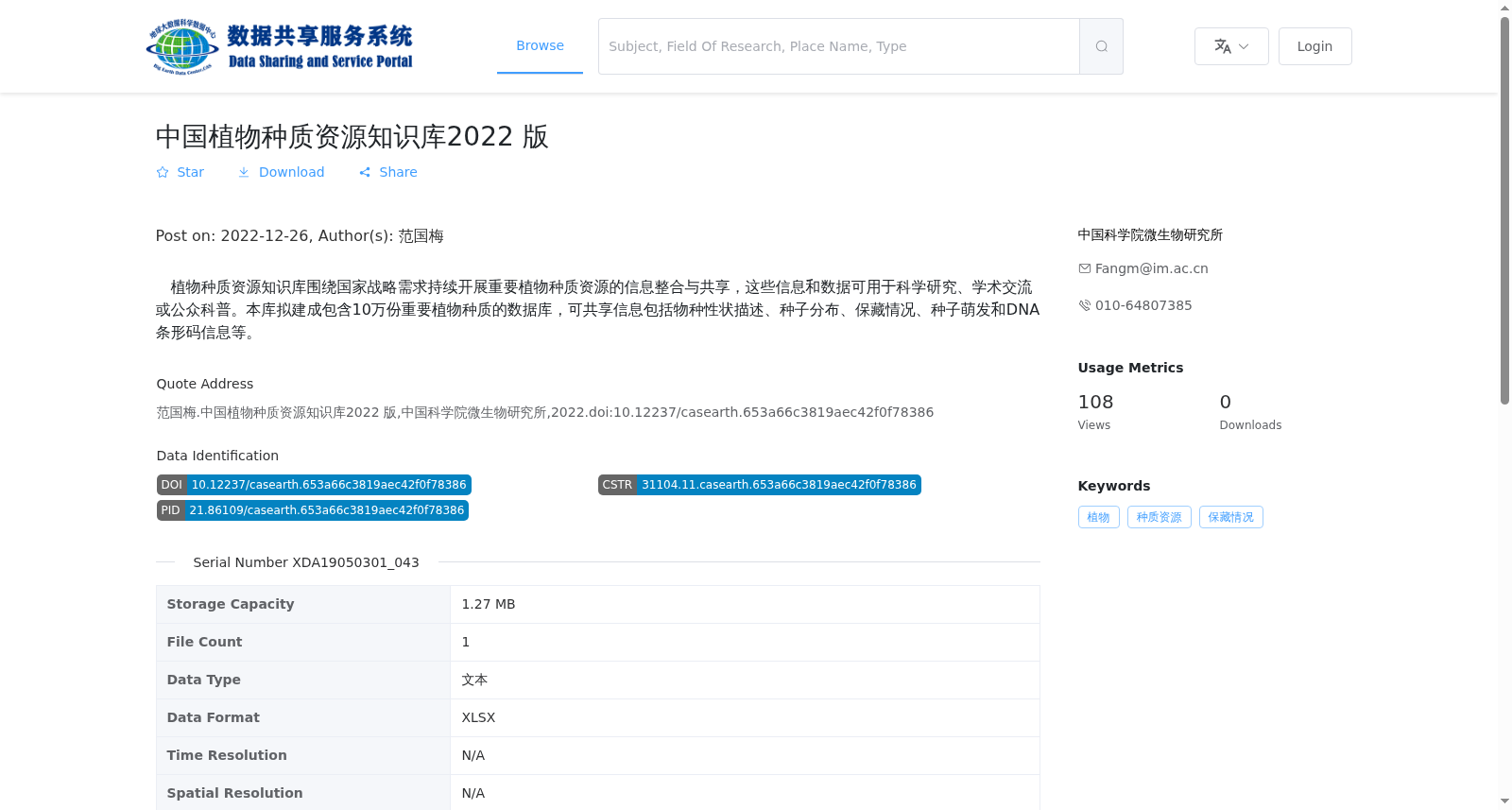Click the author name 范国梅
1512x810 pixels.
click(421, 236)
